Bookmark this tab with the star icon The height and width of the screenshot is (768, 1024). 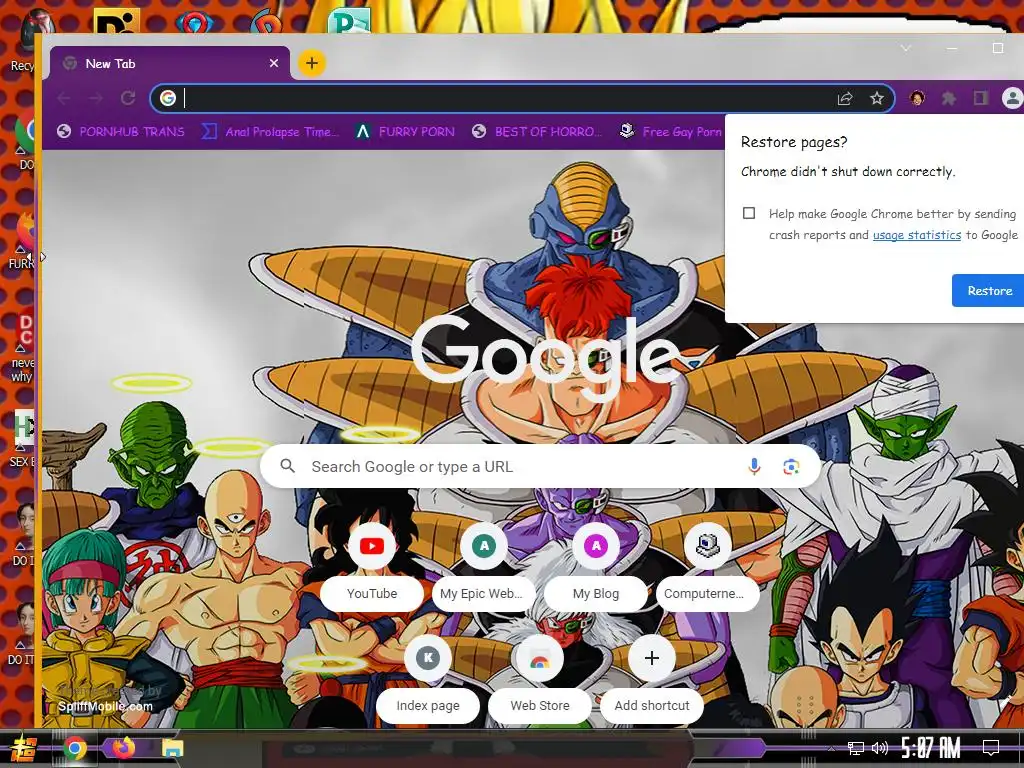click(876, 98)
